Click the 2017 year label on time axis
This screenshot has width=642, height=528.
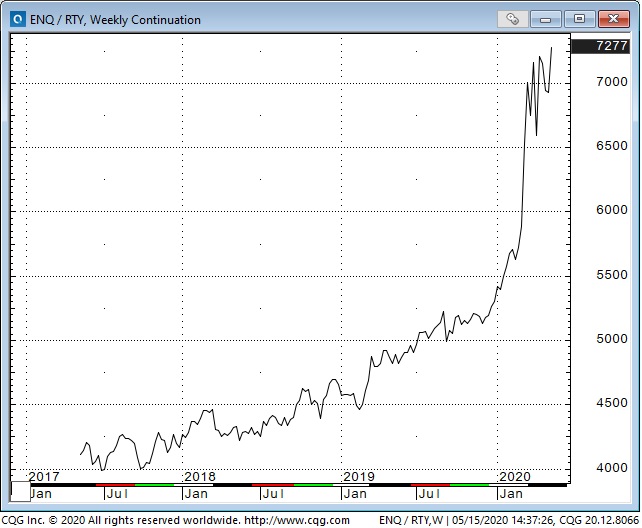(44, 476)
